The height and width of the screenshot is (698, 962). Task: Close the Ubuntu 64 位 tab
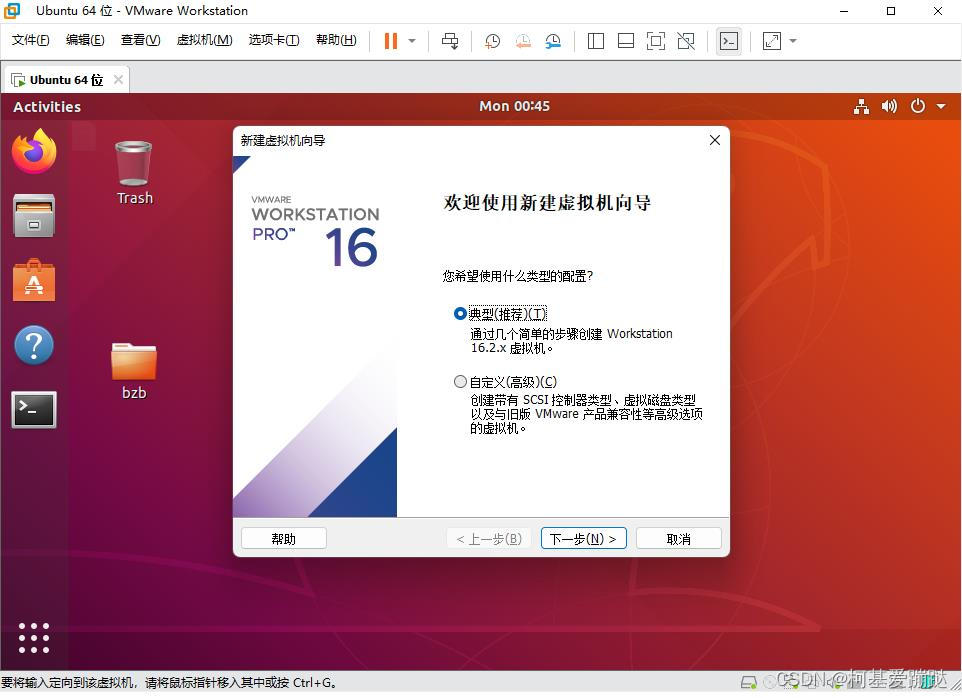pos(118,80)
